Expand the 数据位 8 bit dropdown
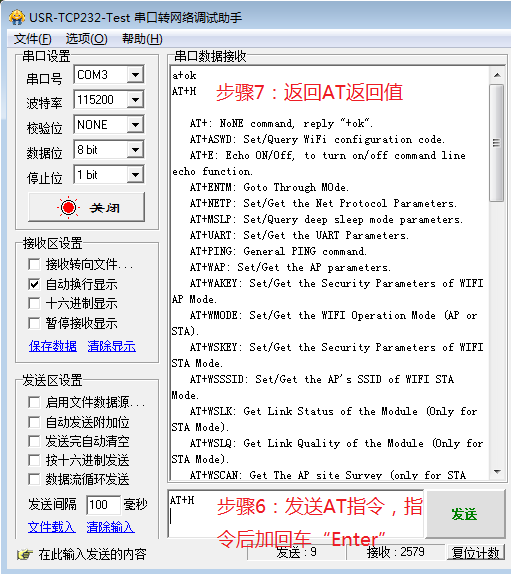The image size is (511, 574). click(135, 150)
